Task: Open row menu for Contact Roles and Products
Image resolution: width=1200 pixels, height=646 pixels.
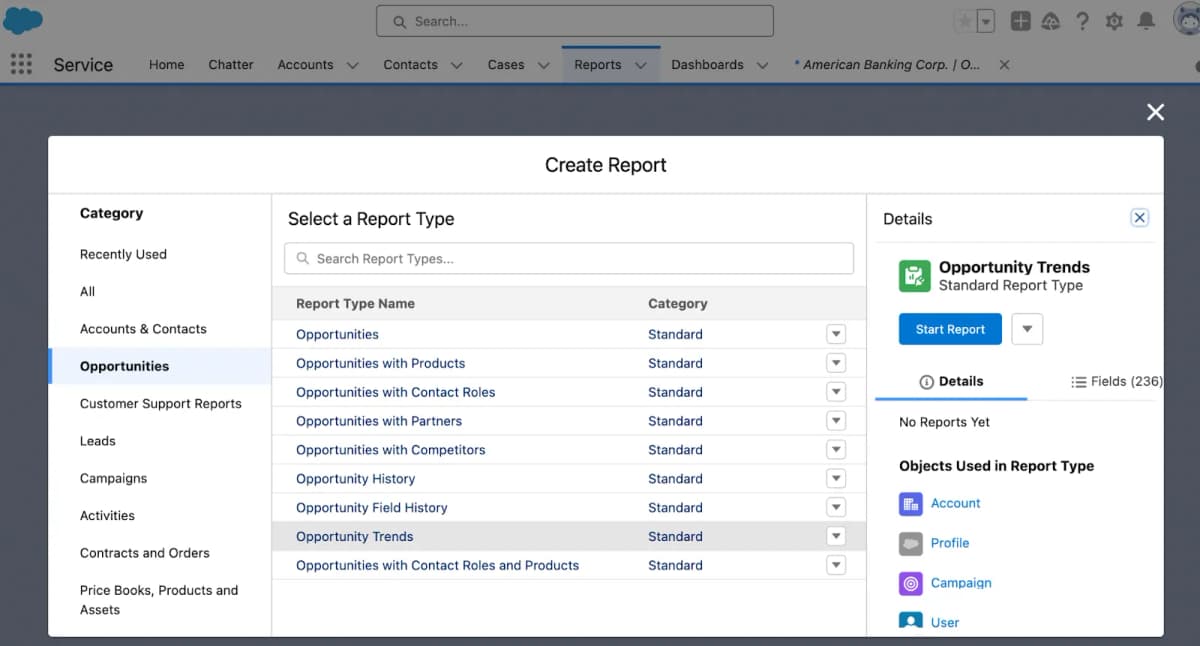Action: click(836, 566)
